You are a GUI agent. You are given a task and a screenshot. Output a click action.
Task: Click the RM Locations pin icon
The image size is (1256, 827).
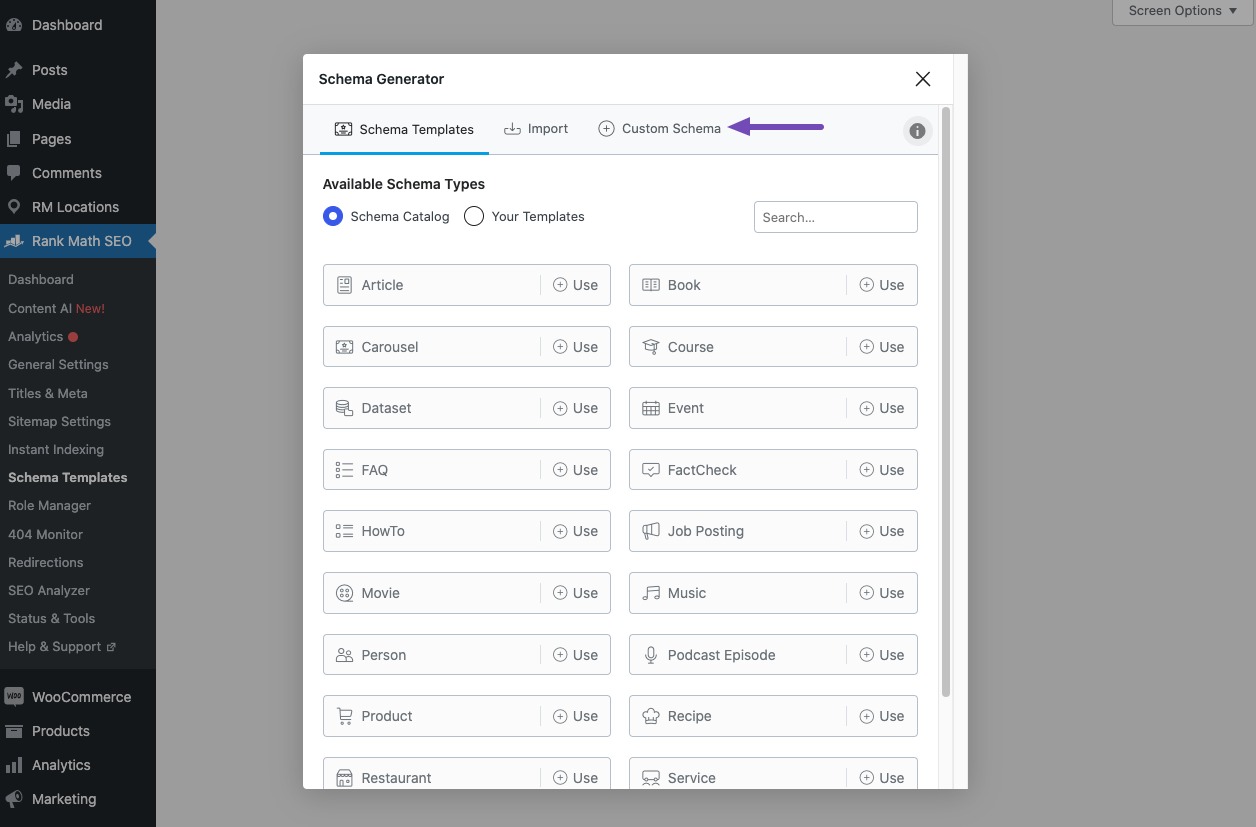[14, 207]
